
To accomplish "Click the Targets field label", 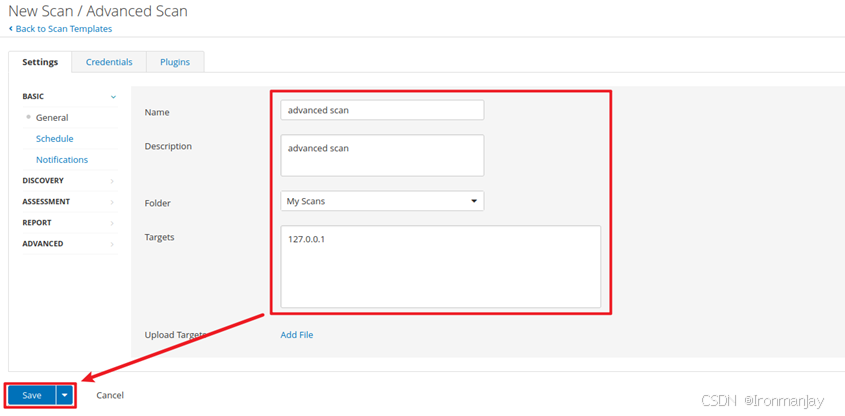I will tap(160, 237).
